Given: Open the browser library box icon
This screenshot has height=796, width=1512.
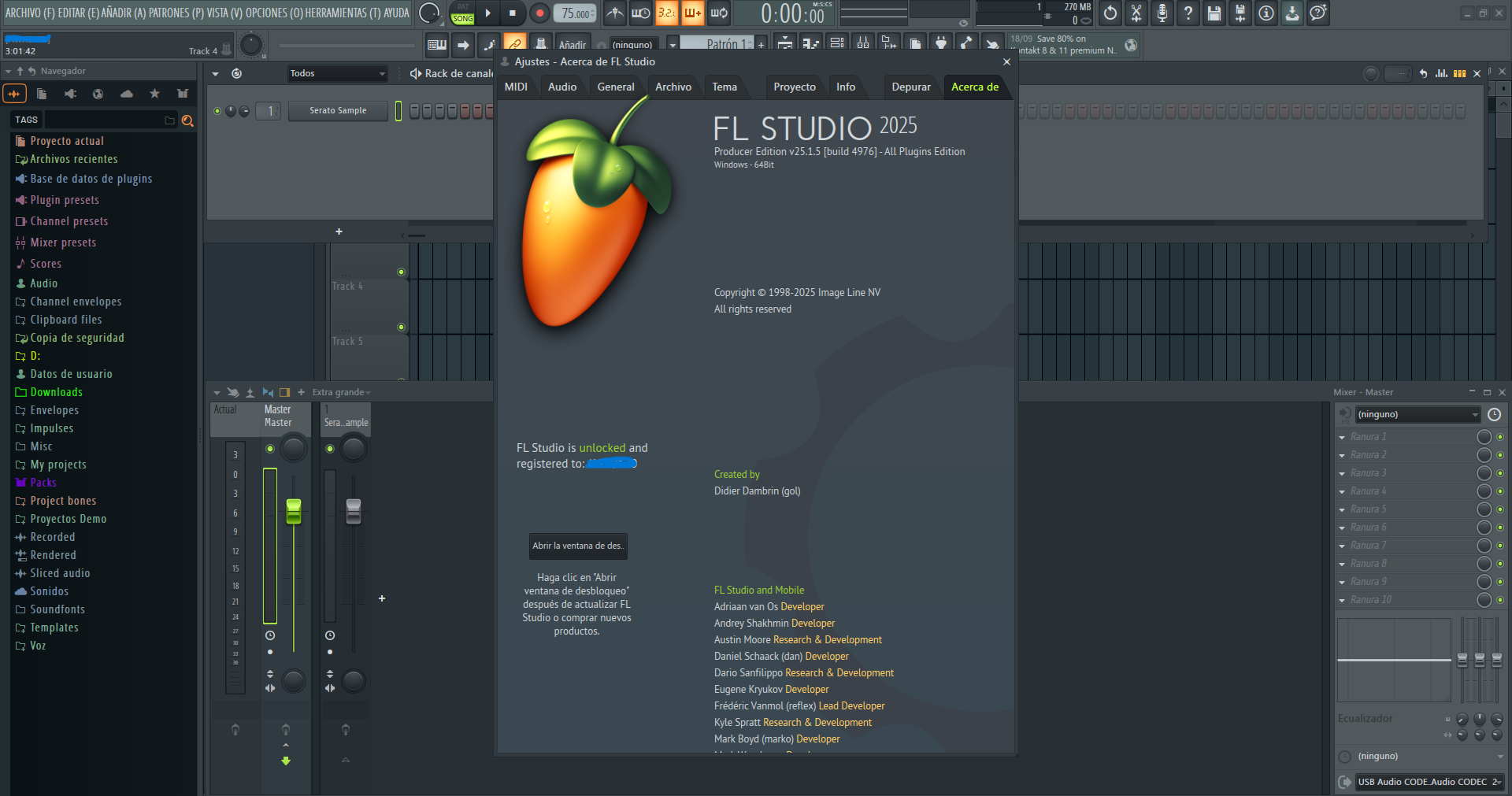Looking at the screenshot, I should [x=183, y=94].
